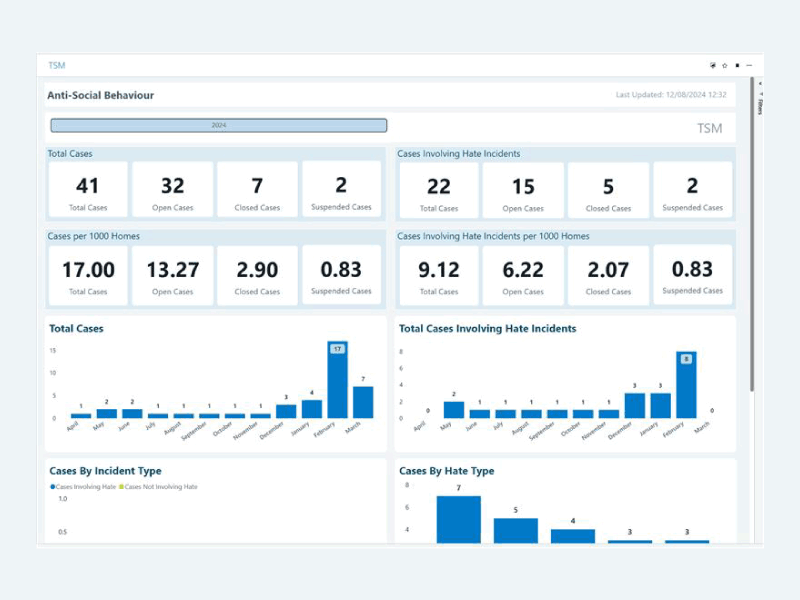The width and height of the screenshot is (800, 600).
Task: Click the 22 hate incidents Total Cases card
Action: pos(439,190)
